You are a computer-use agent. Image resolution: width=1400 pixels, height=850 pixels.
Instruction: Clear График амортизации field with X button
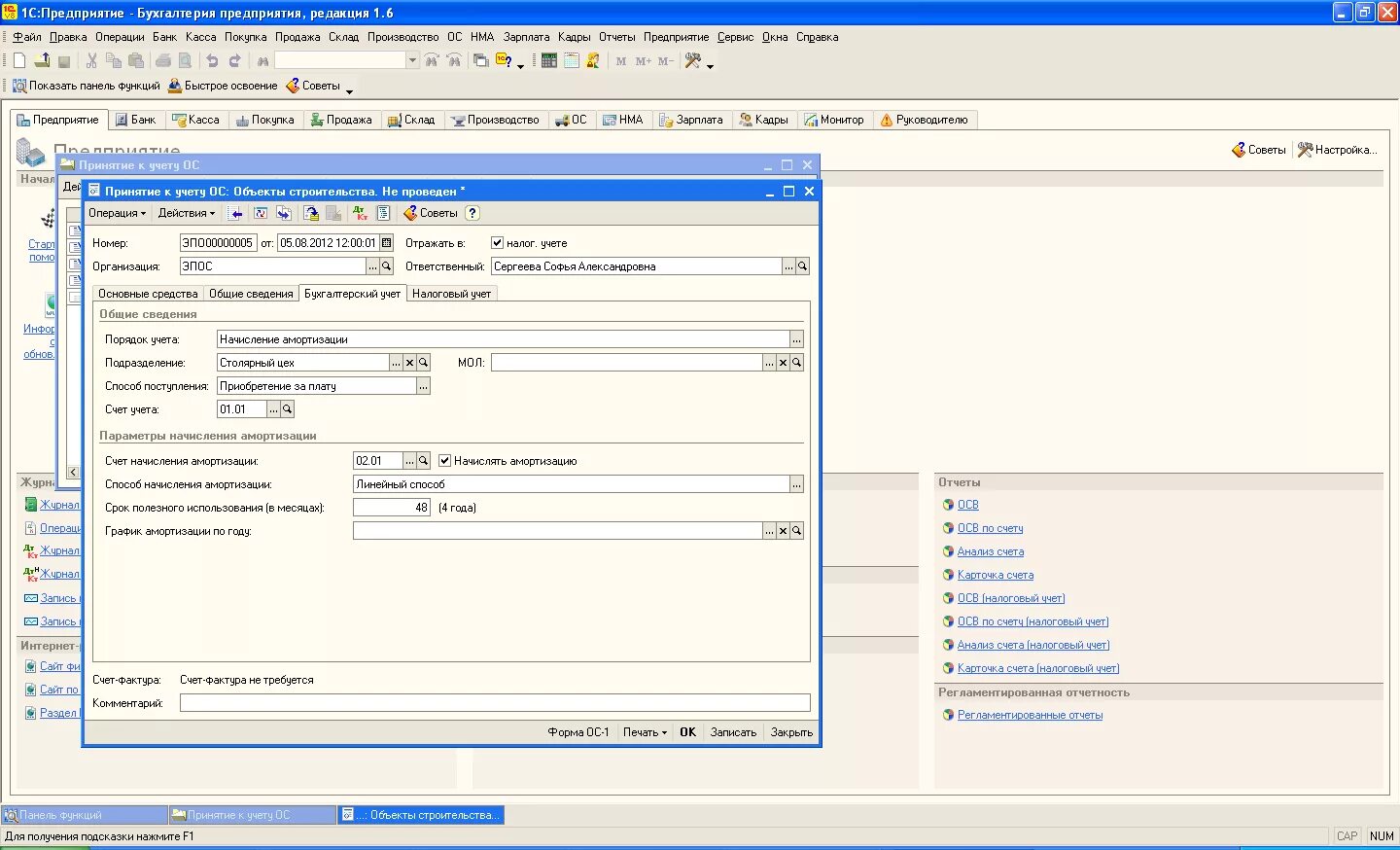(783, 531)
